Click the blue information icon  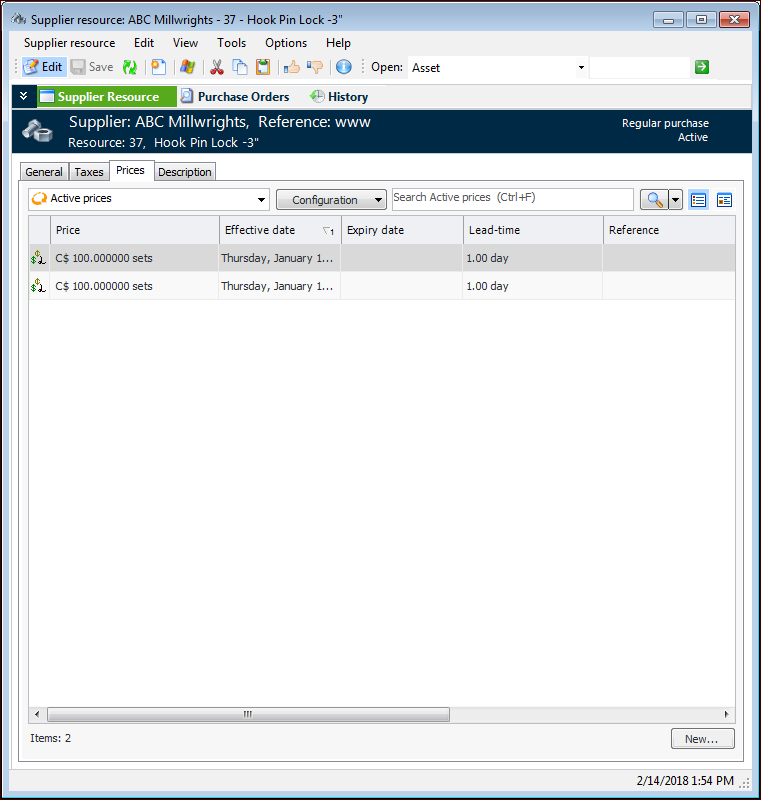click(x=344, y=67)
